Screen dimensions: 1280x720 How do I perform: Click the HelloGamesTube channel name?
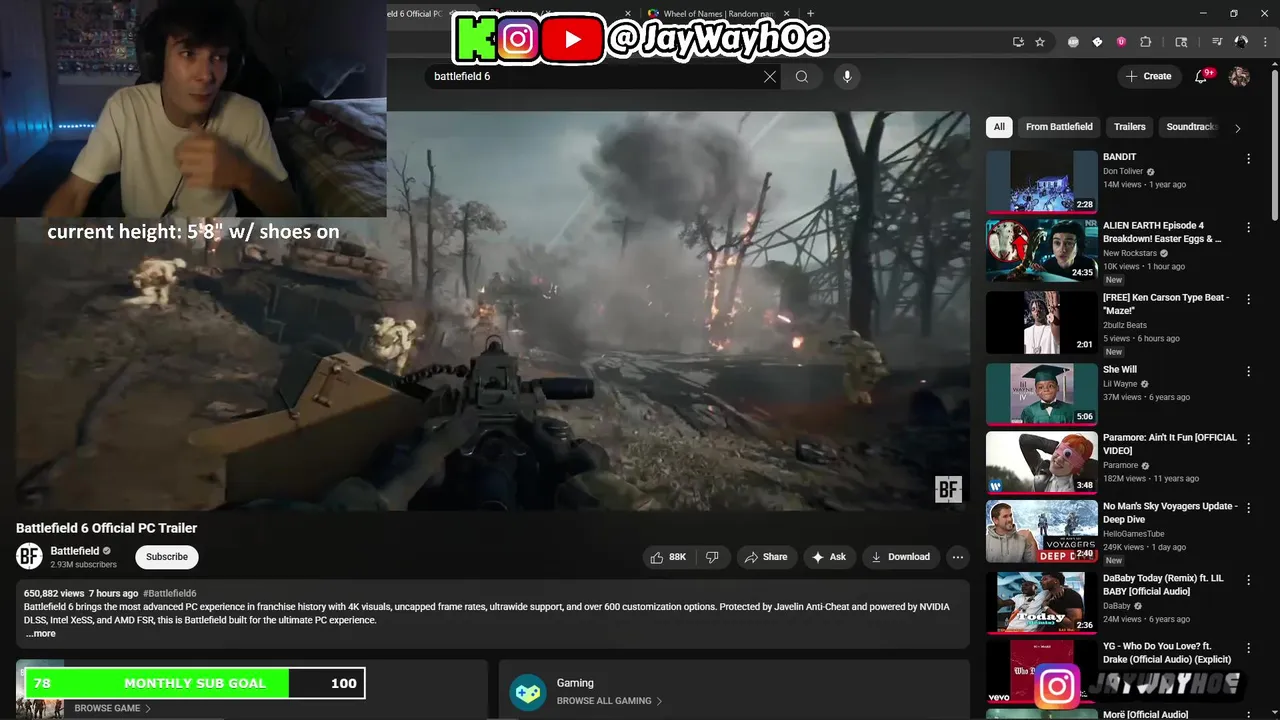pyautogui.click(x=1134, y=534)
